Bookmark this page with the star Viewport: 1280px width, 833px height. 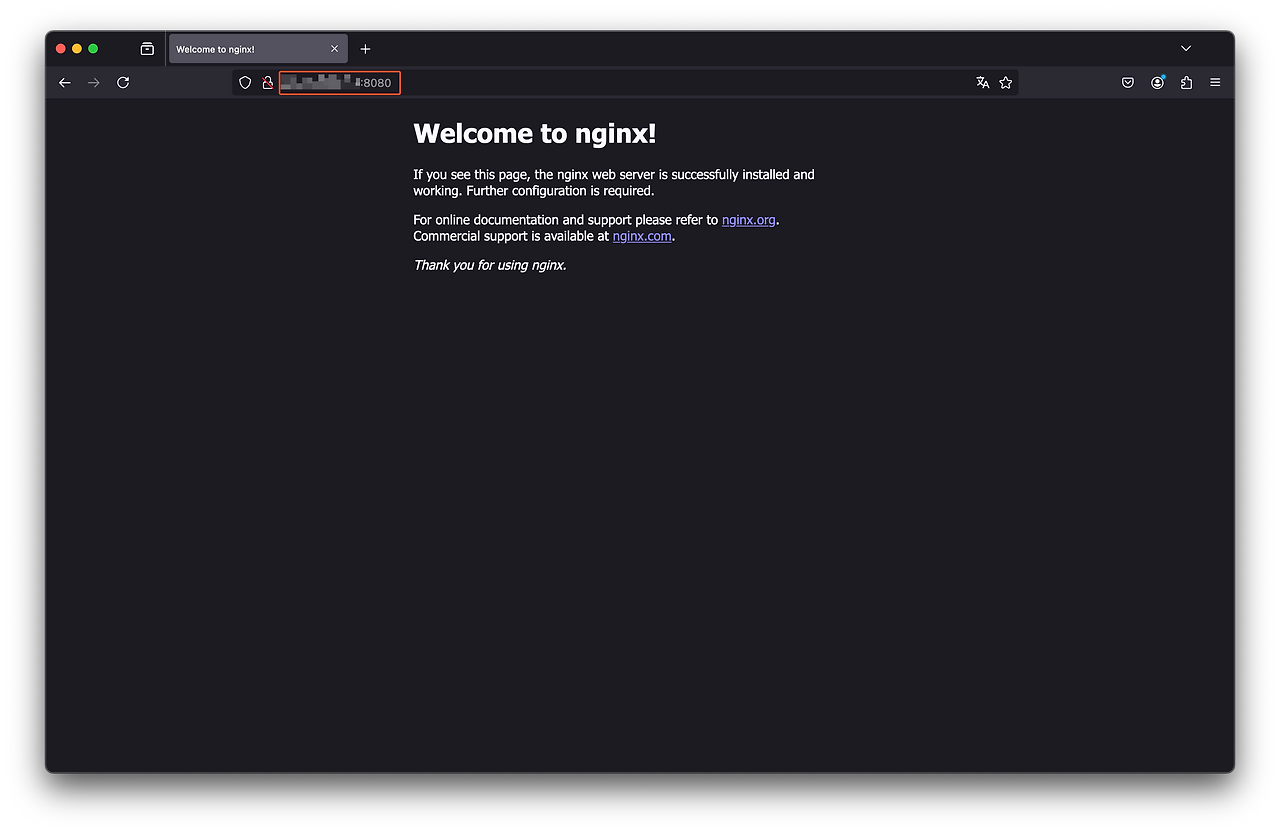pyautogui.click(x=1006, y=83)
